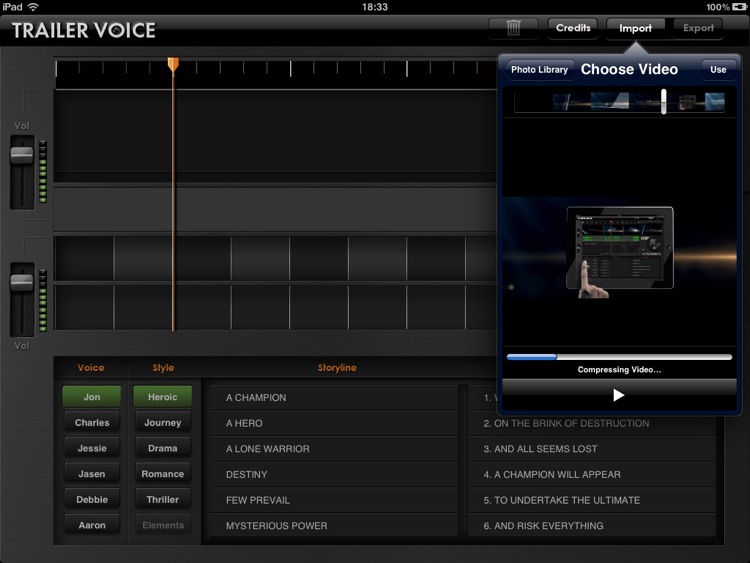Tap the battery icon in status bar
Viewport: 750px width, 563px height.
[739, 7]
